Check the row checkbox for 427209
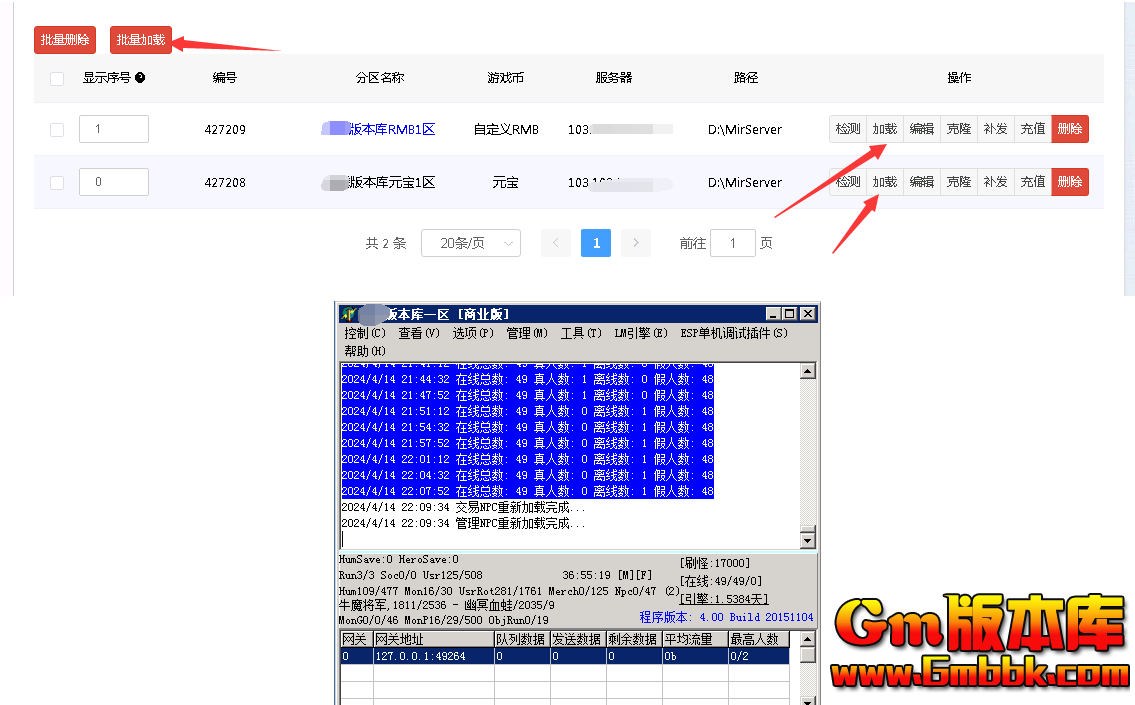The height and width of the screenshot is (705, 1135). (57, 130)
